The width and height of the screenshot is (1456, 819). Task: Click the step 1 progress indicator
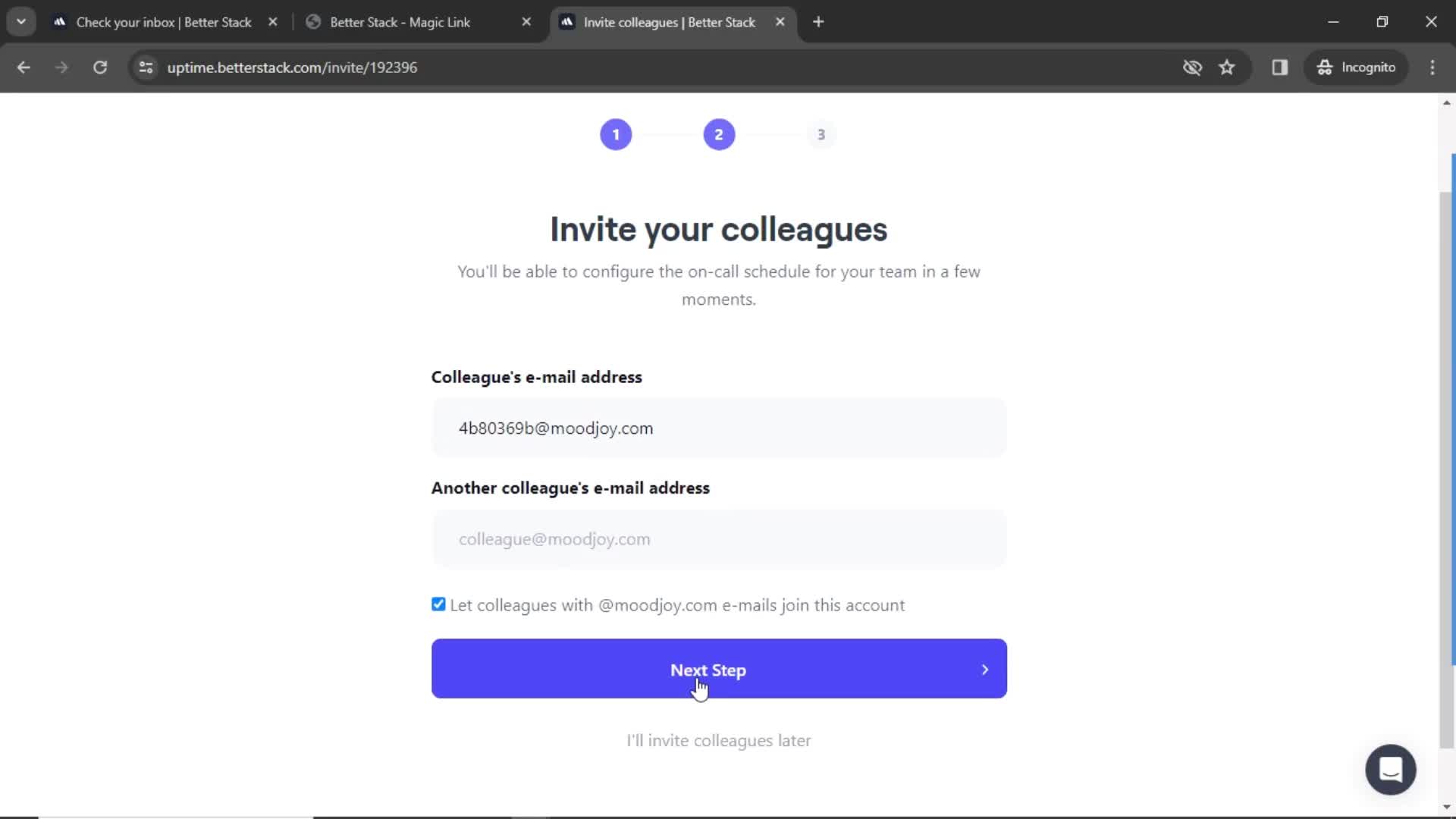(615, 134)
